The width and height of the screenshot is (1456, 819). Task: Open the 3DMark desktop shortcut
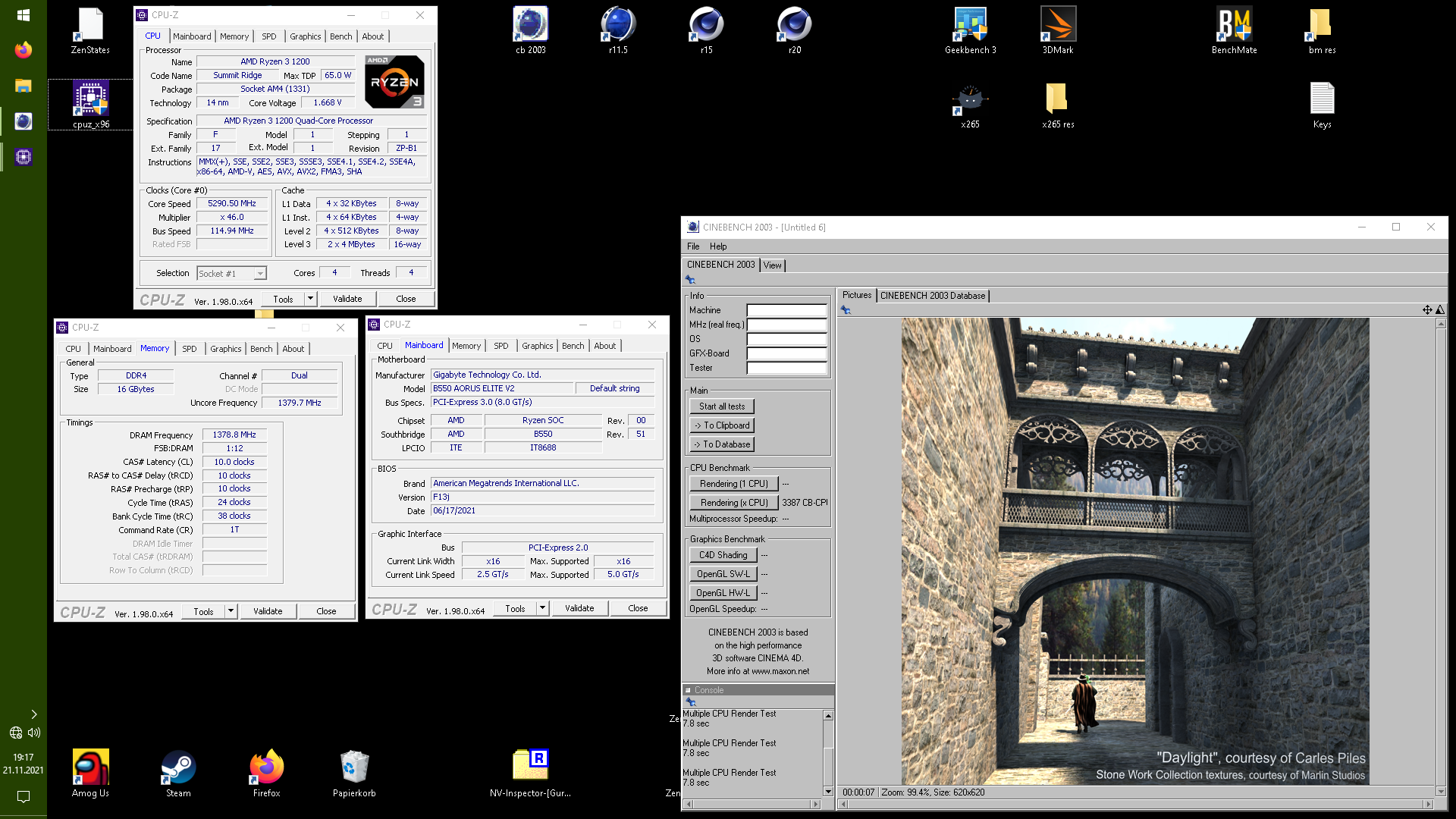point(1058,31)
